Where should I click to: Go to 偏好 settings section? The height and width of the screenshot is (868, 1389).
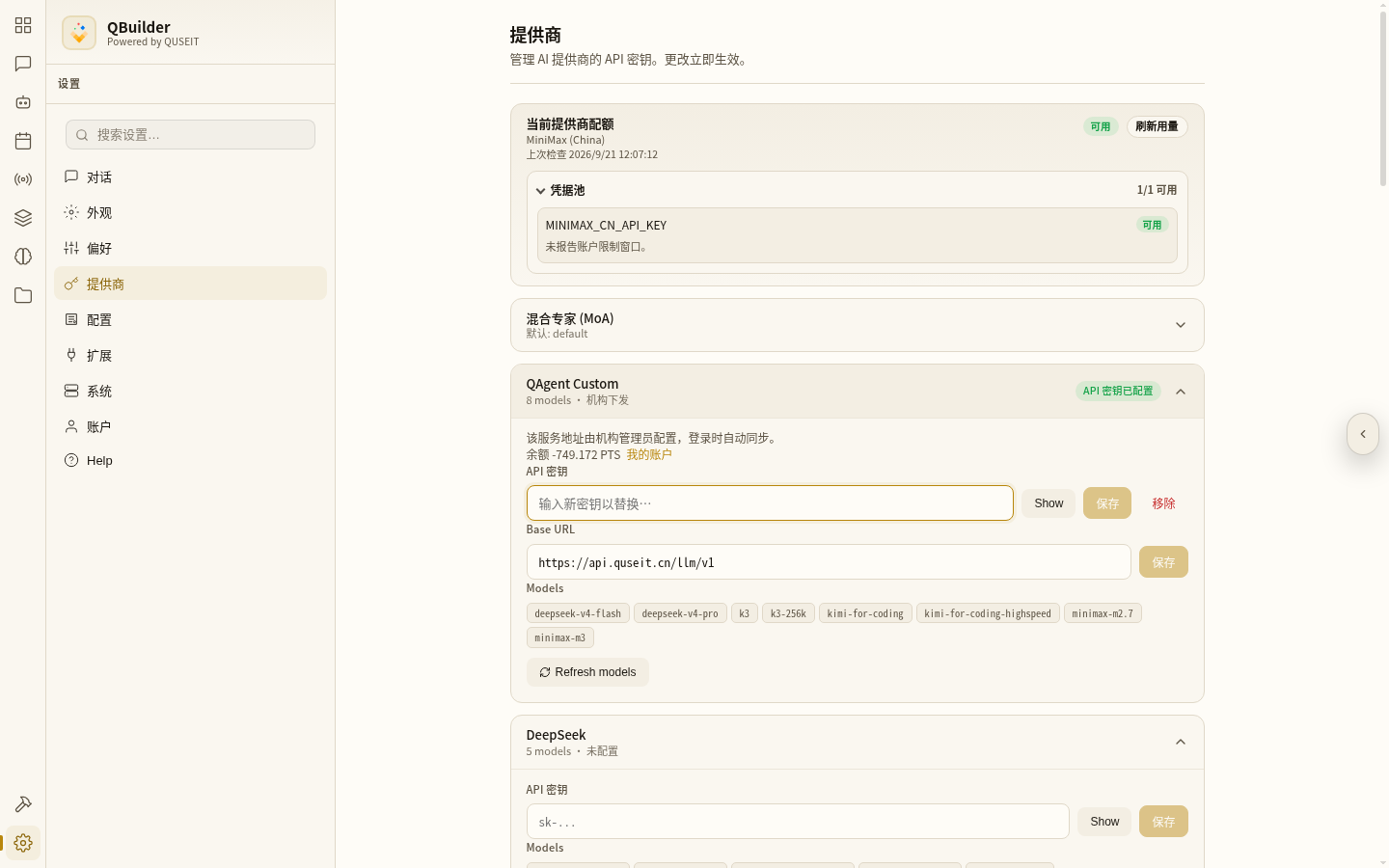click(190, 248)
